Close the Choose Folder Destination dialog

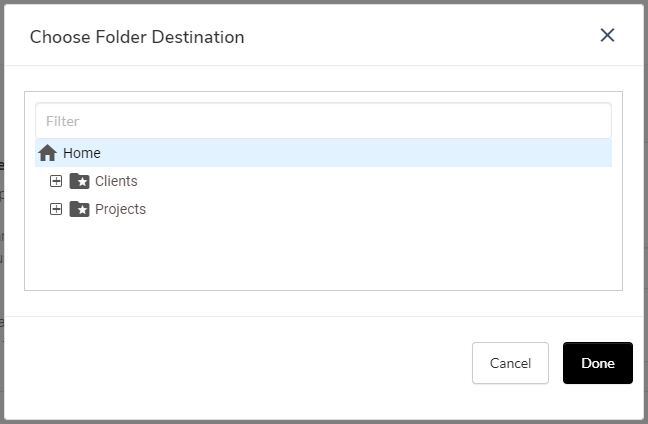coord(607,35)
